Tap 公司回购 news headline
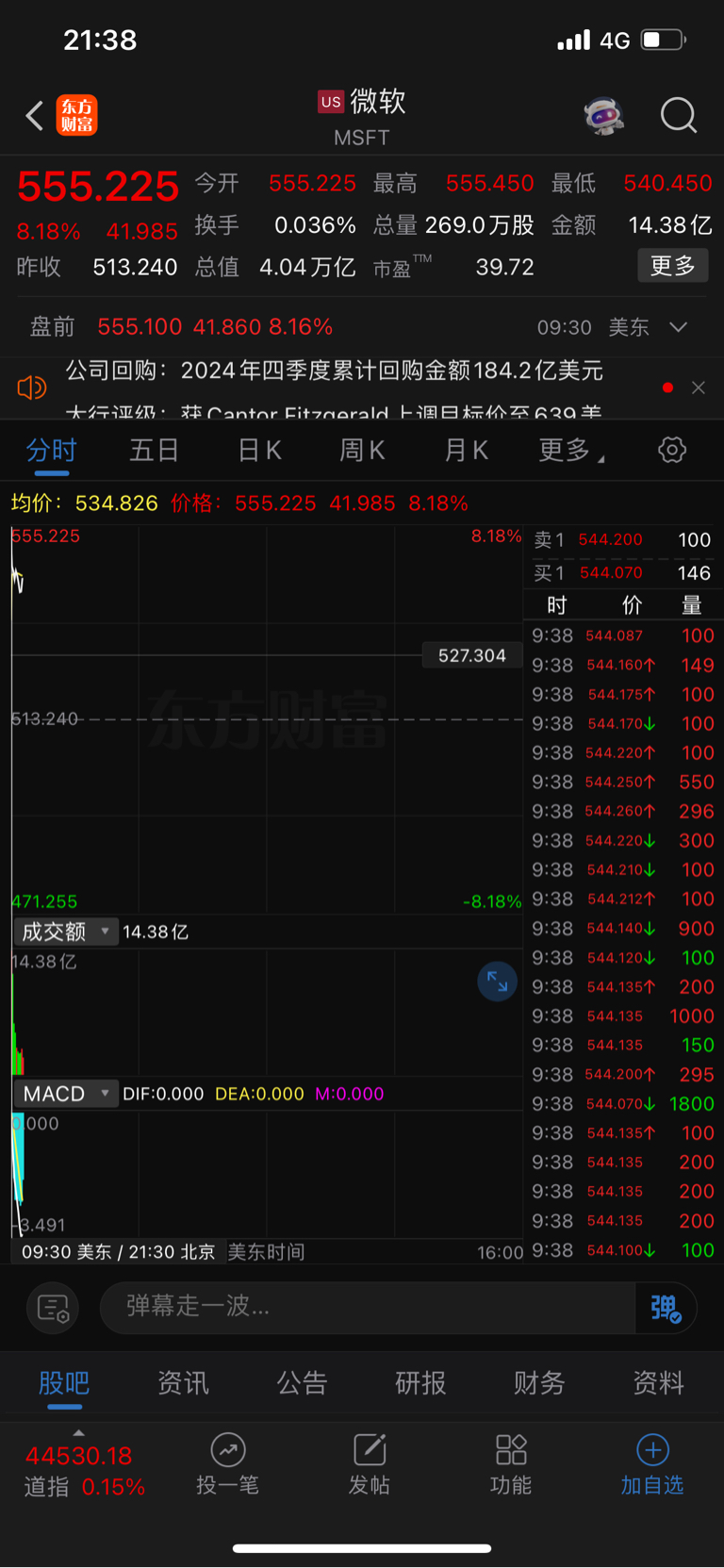The height and width of the screenshot is (1568, 724). tap(335, 371)
